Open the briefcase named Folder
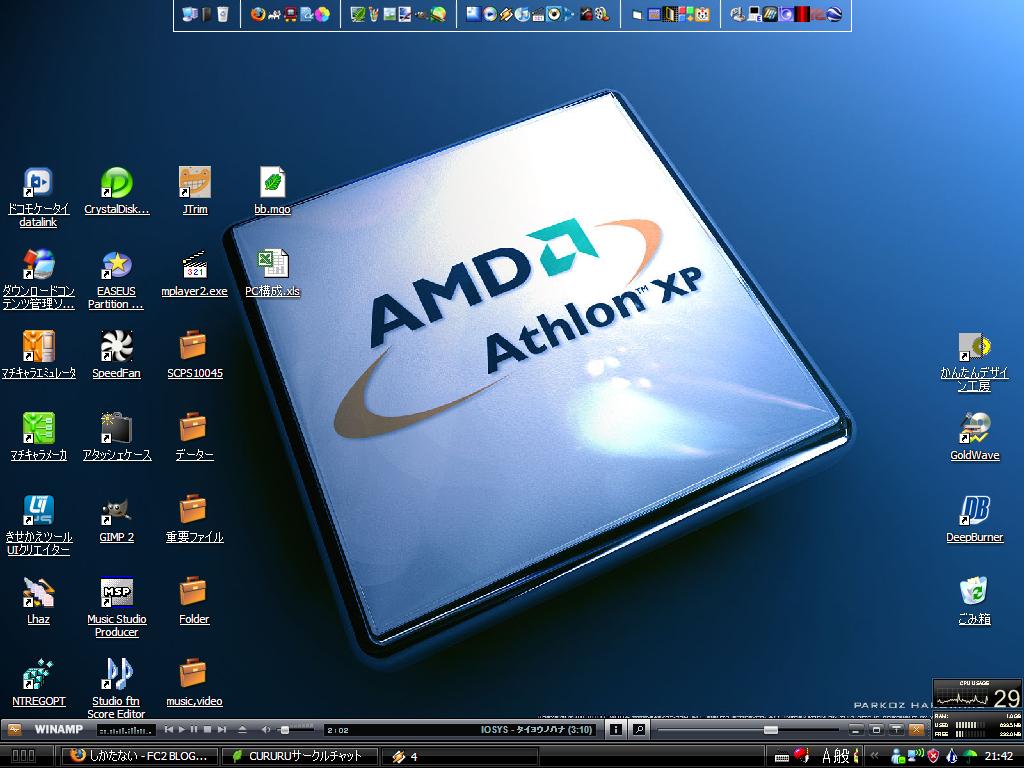 195,601
